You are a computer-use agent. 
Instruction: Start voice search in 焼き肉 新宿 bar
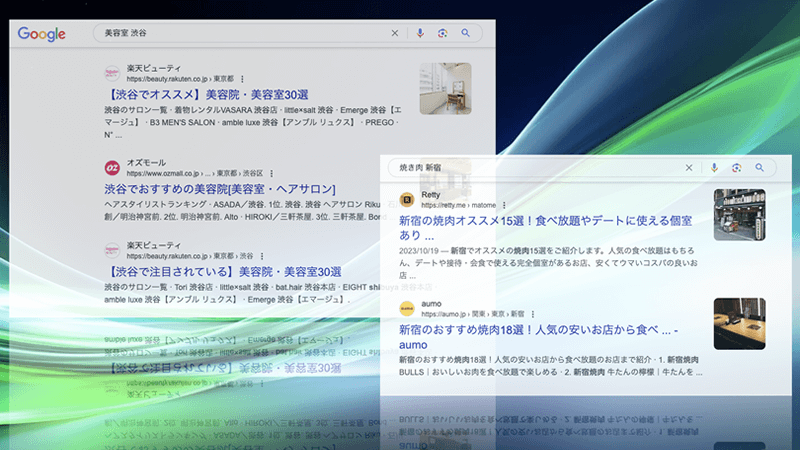pos(713,168)
